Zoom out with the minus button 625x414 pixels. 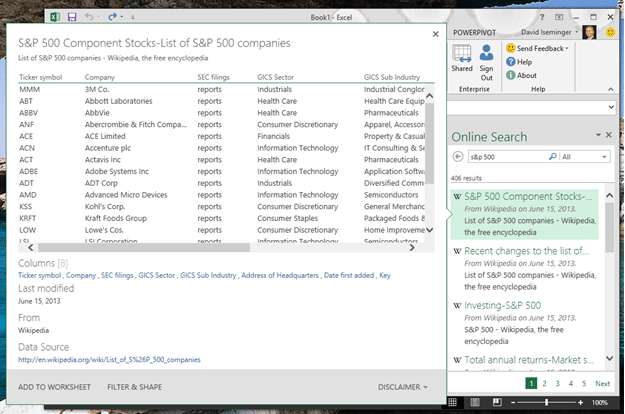point(513,402)
